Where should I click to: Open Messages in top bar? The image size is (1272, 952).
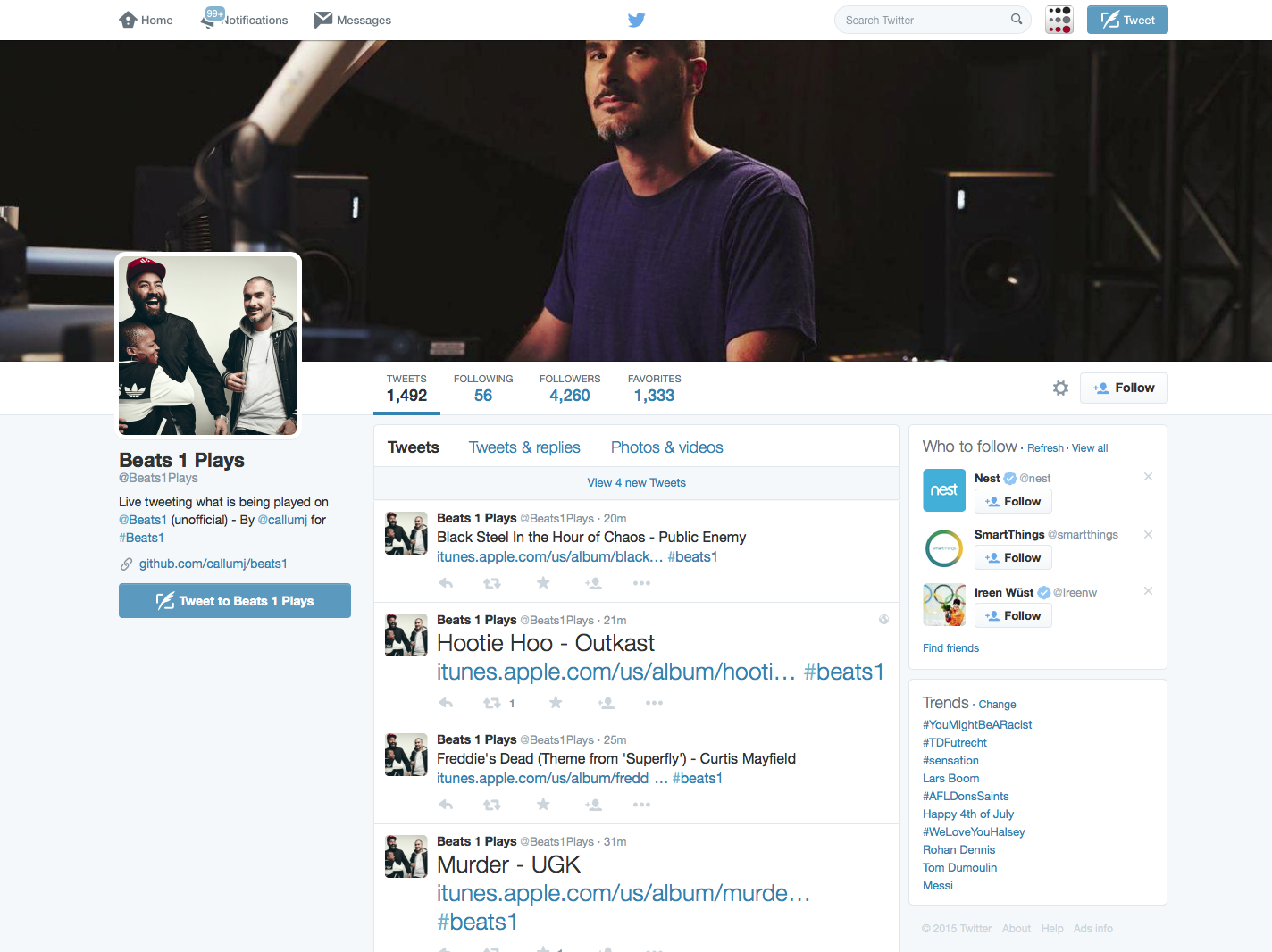point(353,20)
